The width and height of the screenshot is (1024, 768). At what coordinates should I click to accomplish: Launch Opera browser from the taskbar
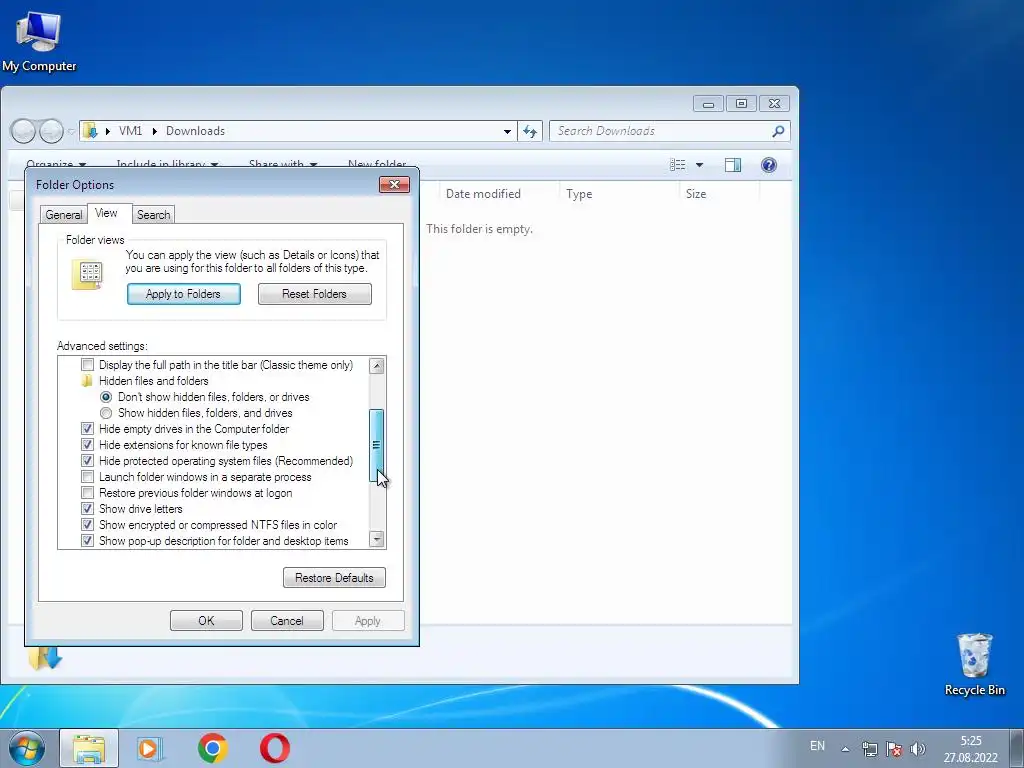point(275,748)
